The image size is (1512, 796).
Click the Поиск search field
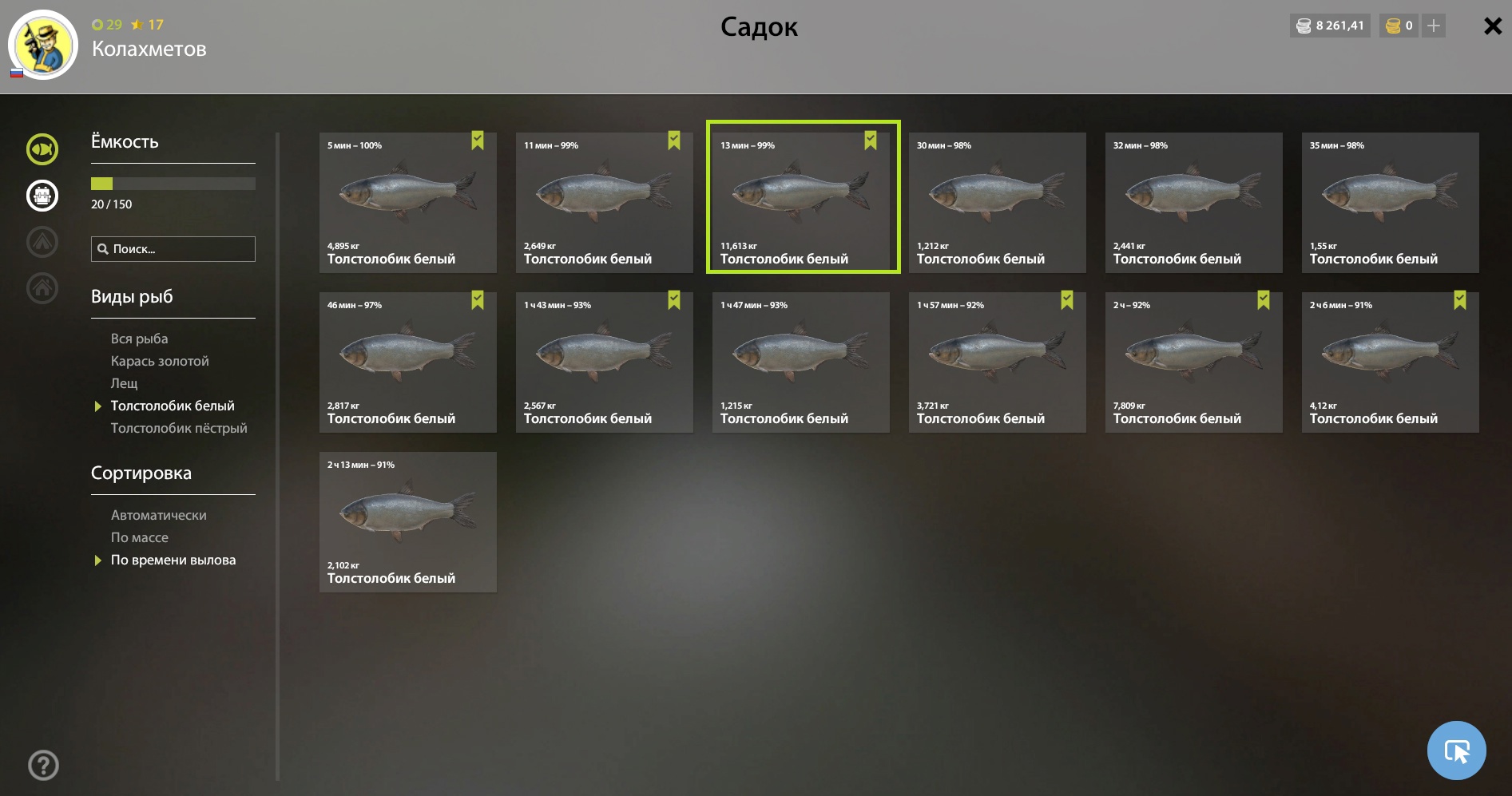point(173,249)
